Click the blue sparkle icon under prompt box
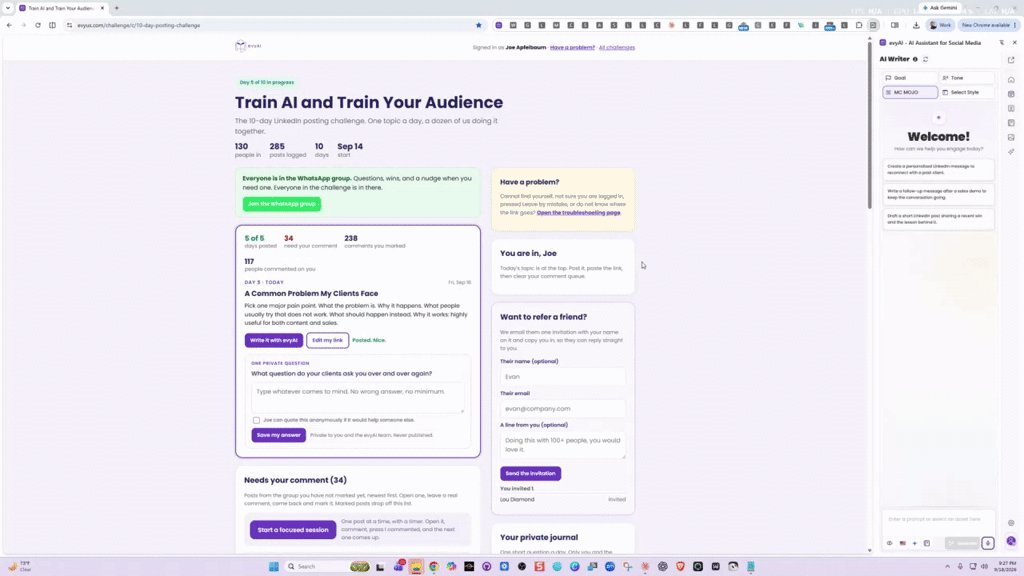The image size is (1024, 576). [x=914, y=543]
